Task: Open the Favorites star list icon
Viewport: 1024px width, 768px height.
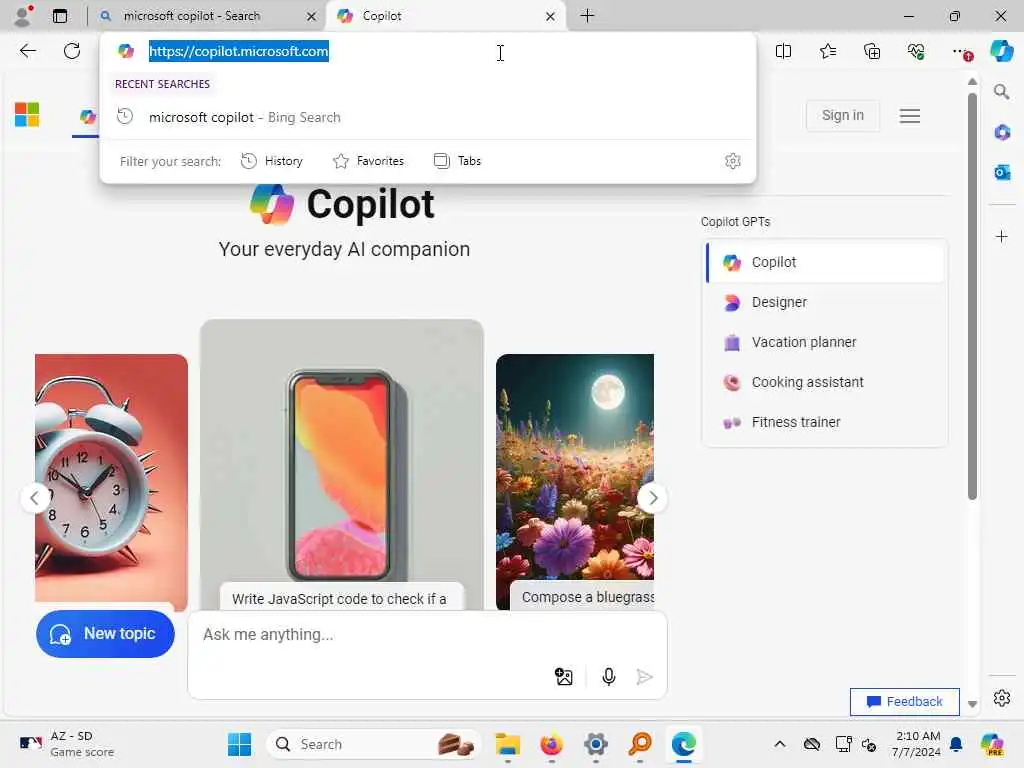Action: [827, 51]
